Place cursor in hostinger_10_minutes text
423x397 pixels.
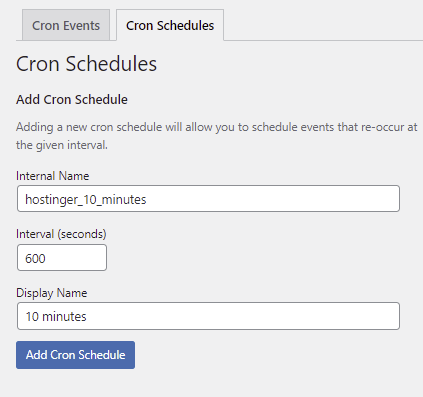[86, 199]
